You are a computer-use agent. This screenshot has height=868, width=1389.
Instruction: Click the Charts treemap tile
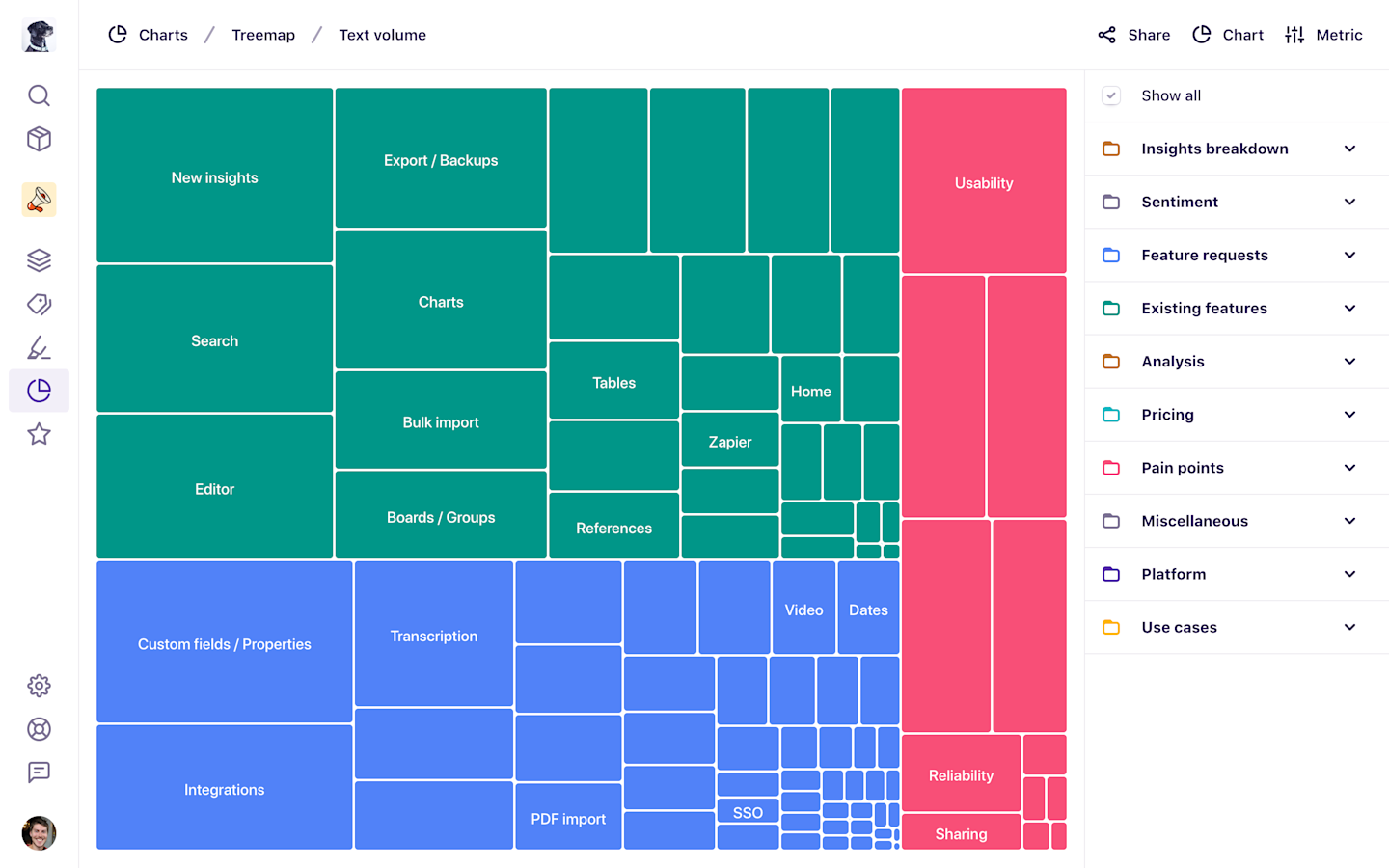tap(441, 299)
